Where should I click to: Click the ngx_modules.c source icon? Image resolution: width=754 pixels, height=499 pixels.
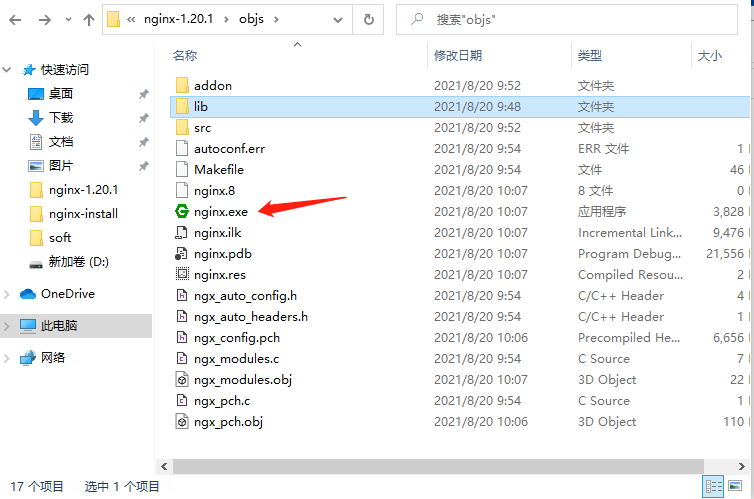(x=182, y=359)
